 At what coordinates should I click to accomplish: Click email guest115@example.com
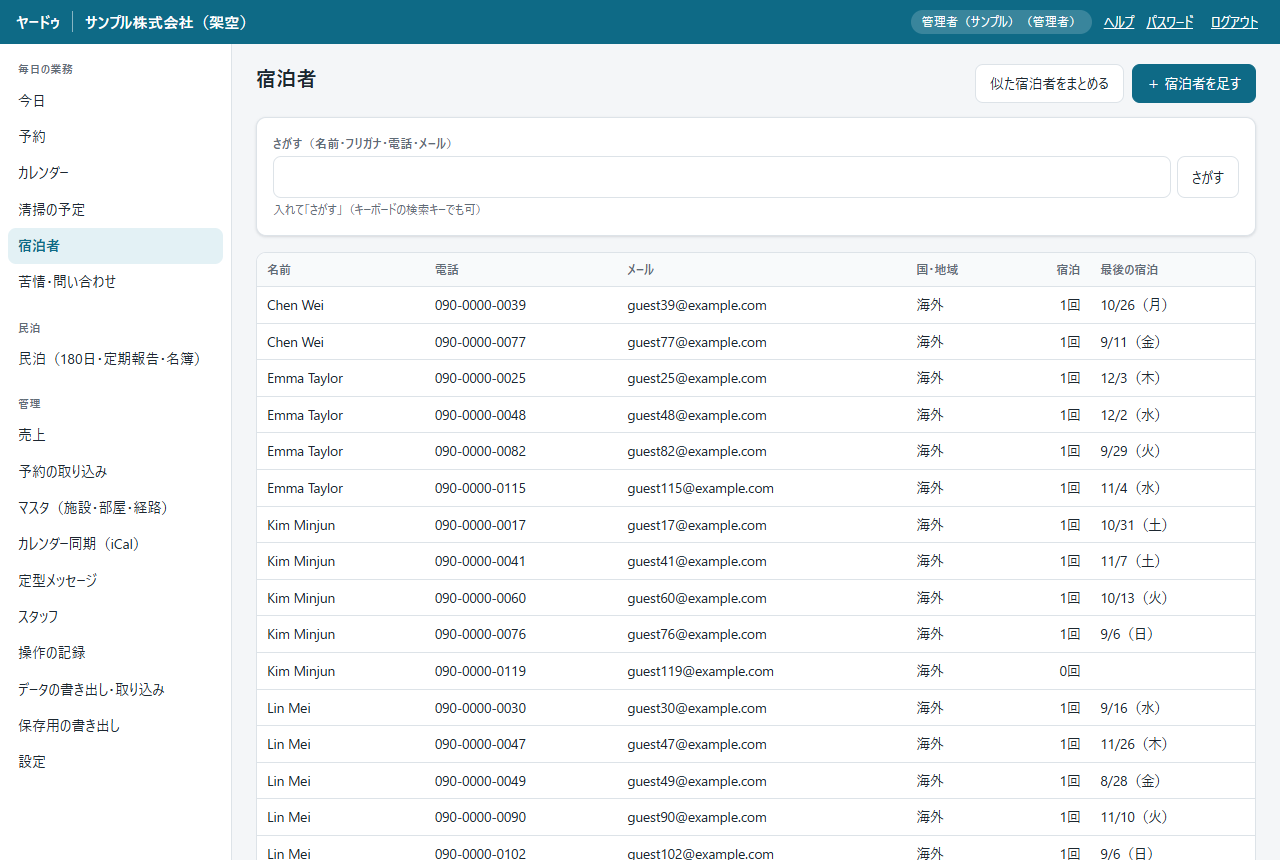tap(700, 488)
